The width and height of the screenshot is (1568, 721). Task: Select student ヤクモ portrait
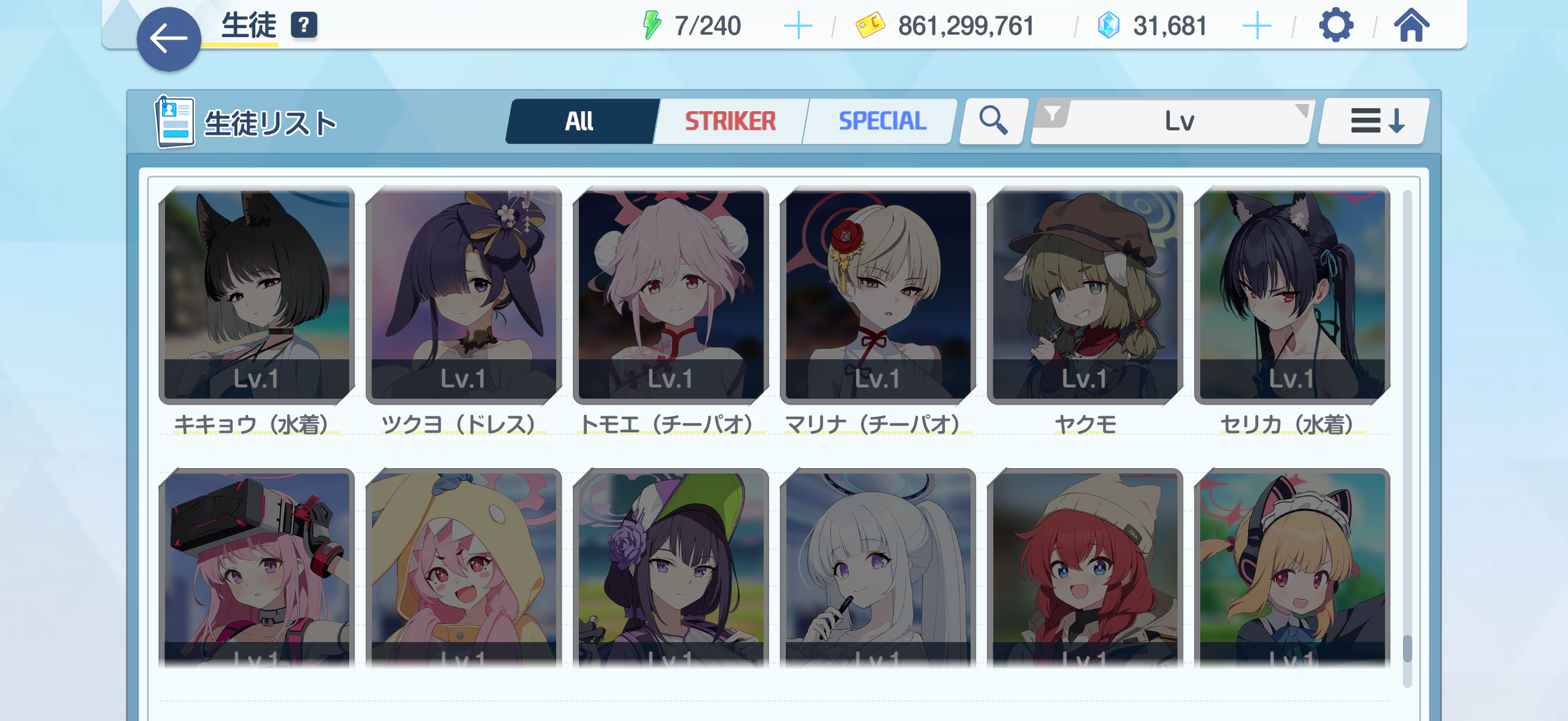[1085, 295]
